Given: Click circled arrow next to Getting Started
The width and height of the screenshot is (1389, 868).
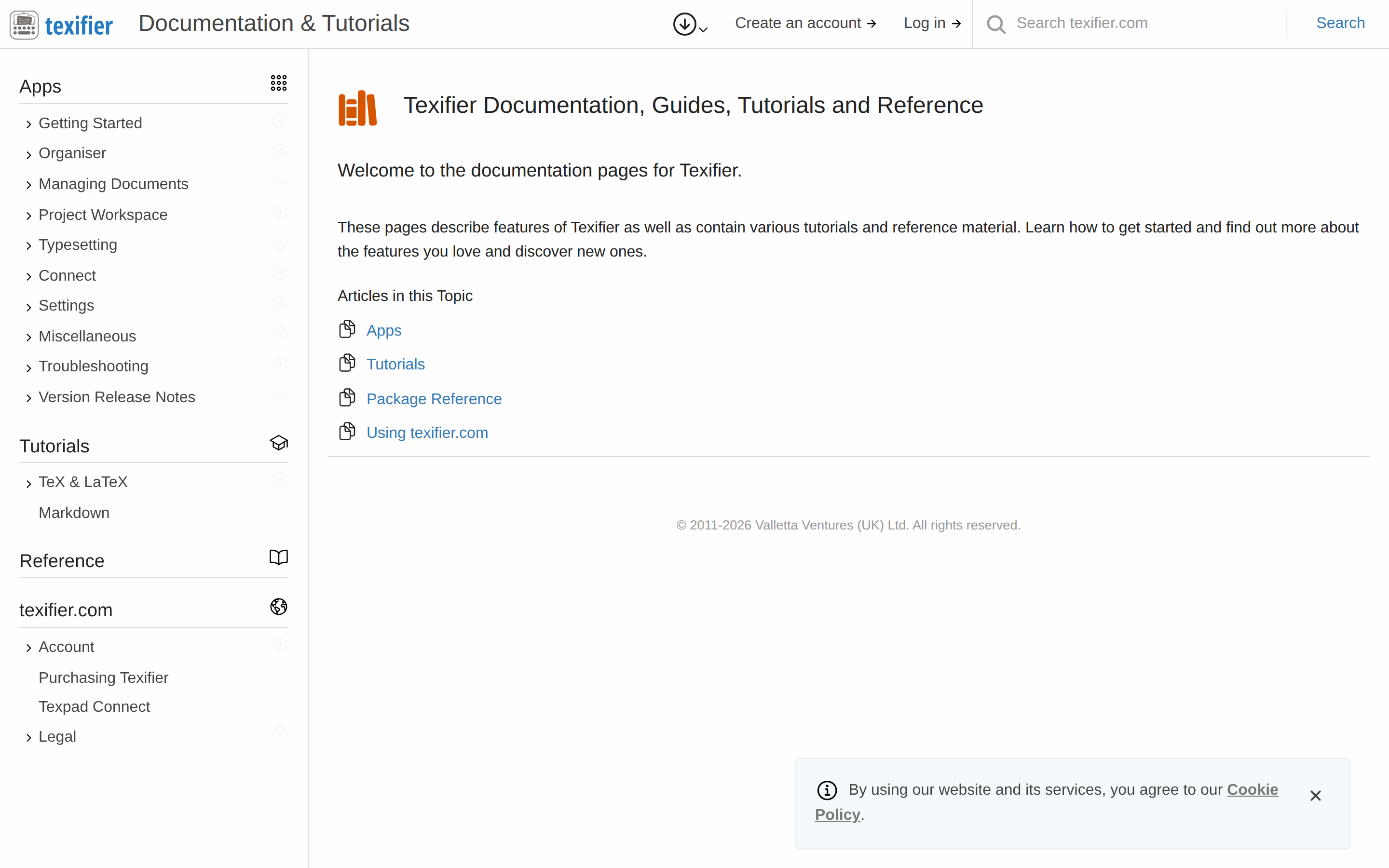Looking at the screenshot, I should click(280, 121).
